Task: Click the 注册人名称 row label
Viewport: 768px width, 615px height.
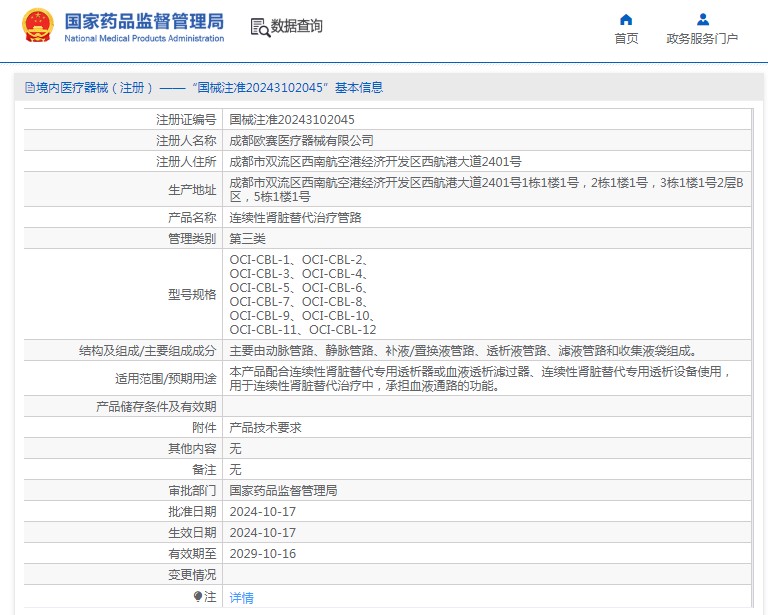Action: tap(186, 141)
